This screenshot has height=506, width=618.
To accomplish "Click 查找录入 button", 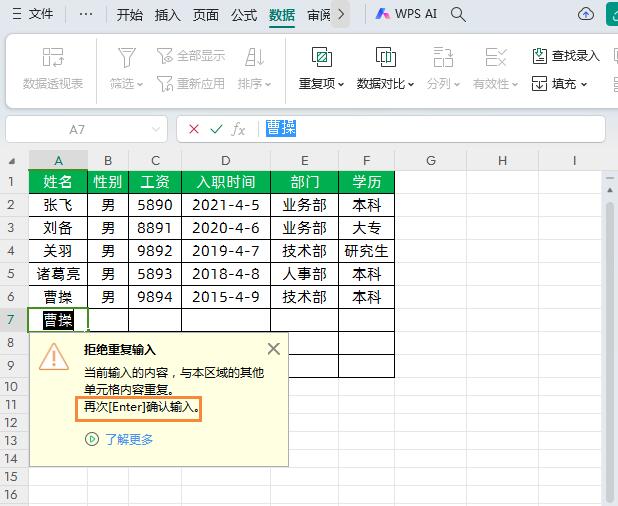I will pos(566,56).
